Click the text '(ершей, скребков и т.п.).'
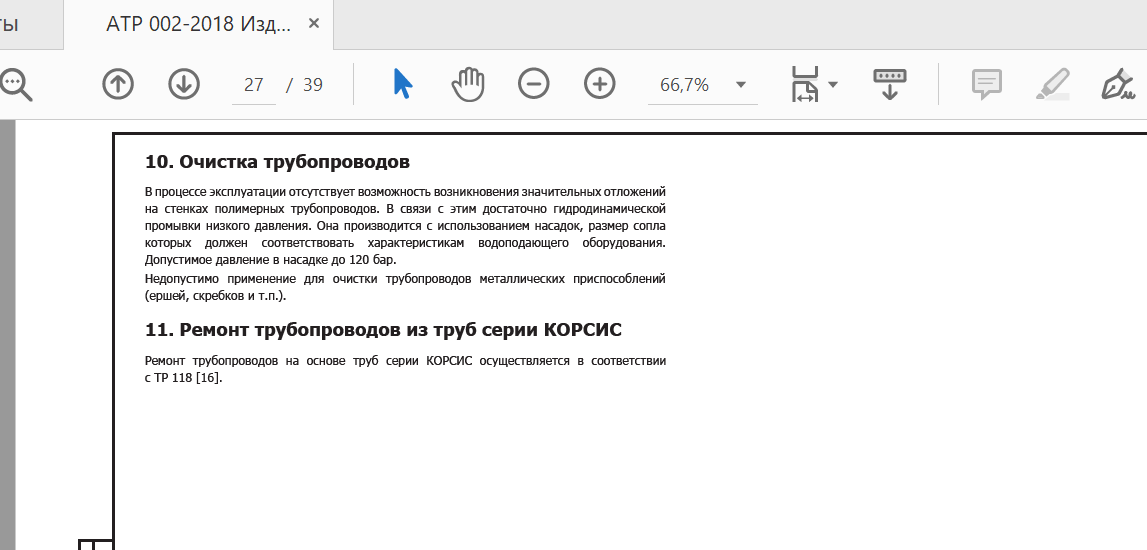1147x550 pixels. [216, 296]
